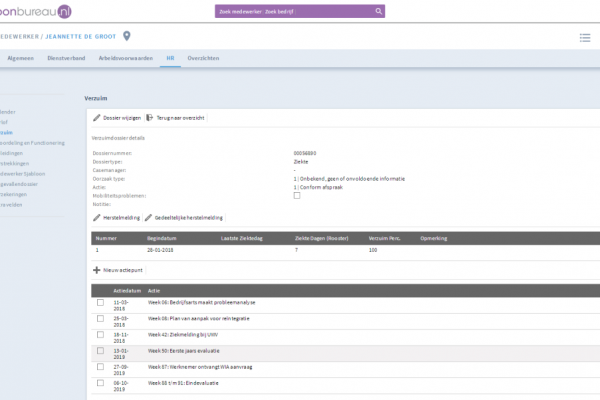
Task: Check the Week 06 Bedrijfsarts probleemanalyse row
Action: [100, 301]
